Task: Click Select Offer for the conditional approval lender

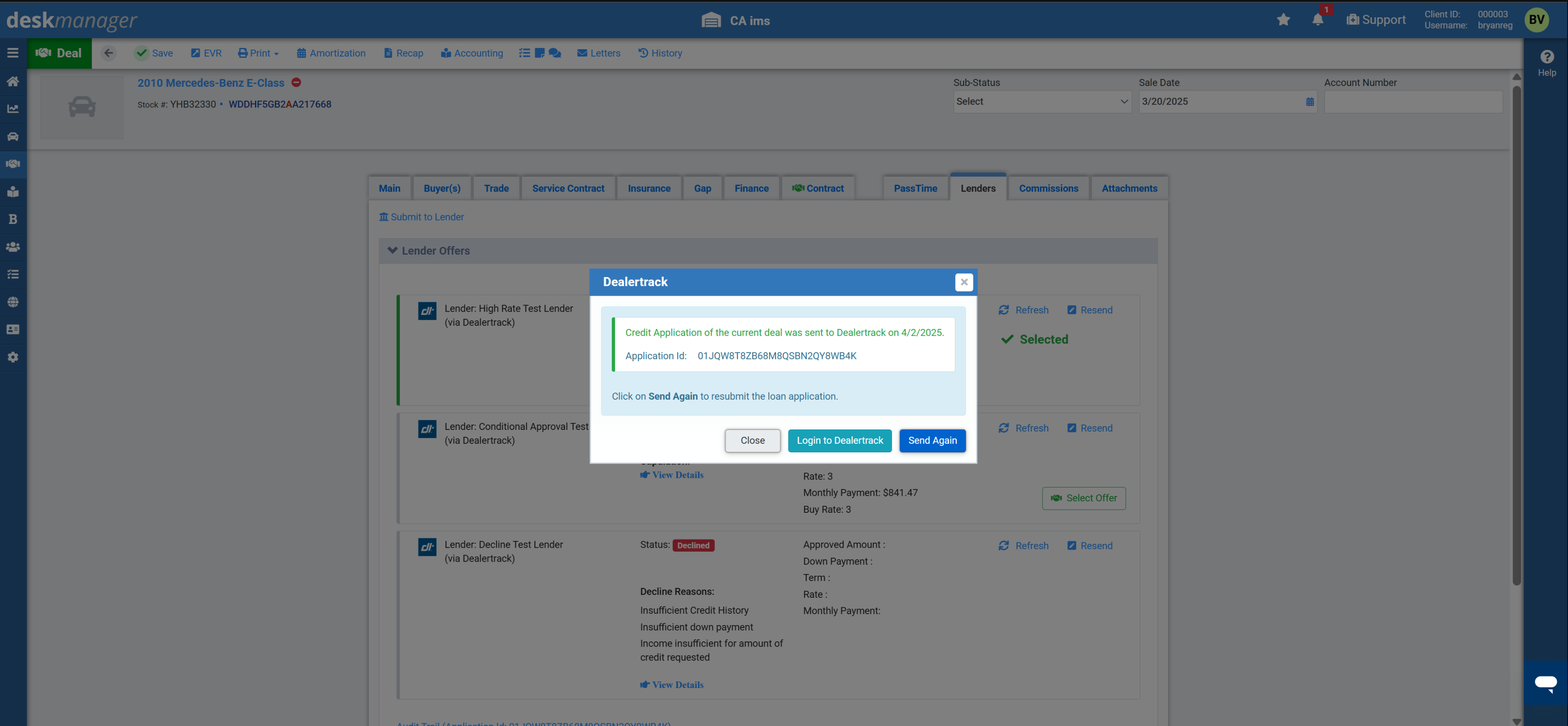Action: (x=1083, y=498)
